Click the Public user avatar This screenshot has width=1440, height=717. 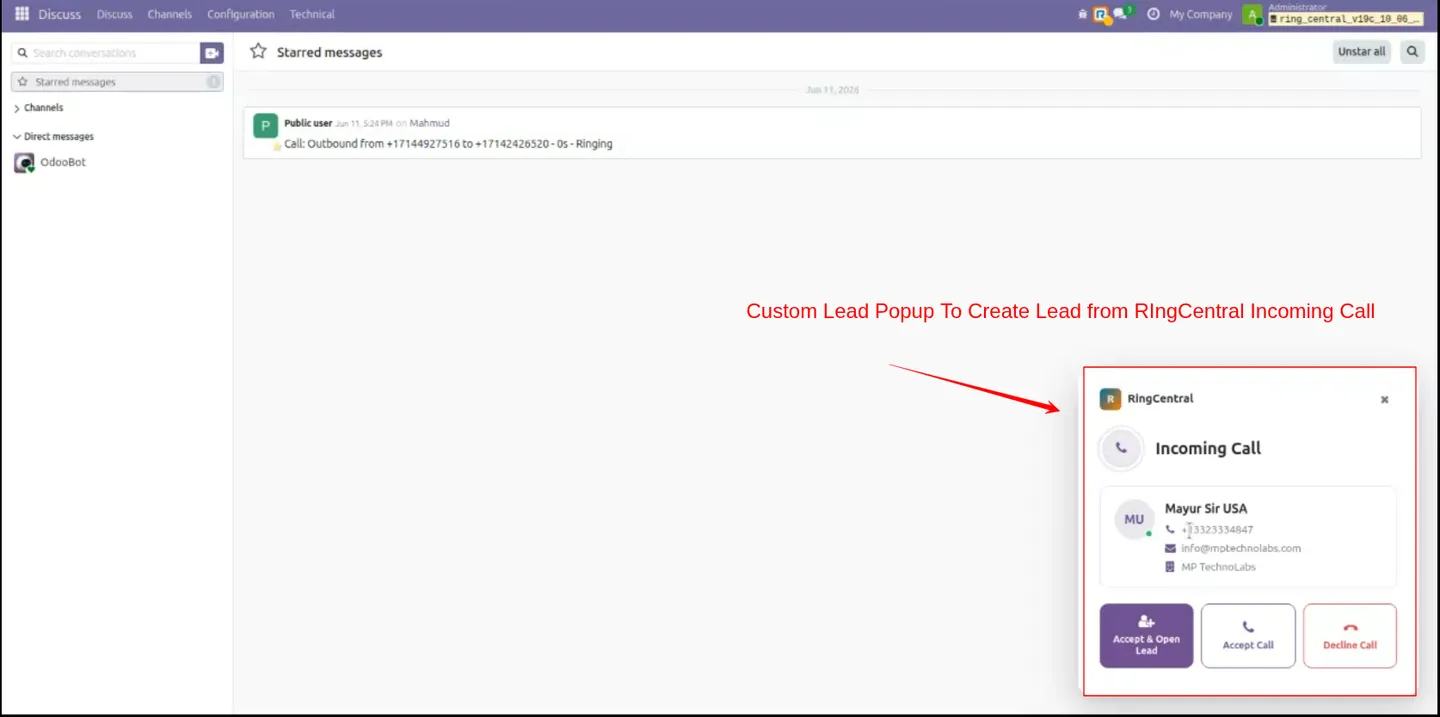[265, 126]
